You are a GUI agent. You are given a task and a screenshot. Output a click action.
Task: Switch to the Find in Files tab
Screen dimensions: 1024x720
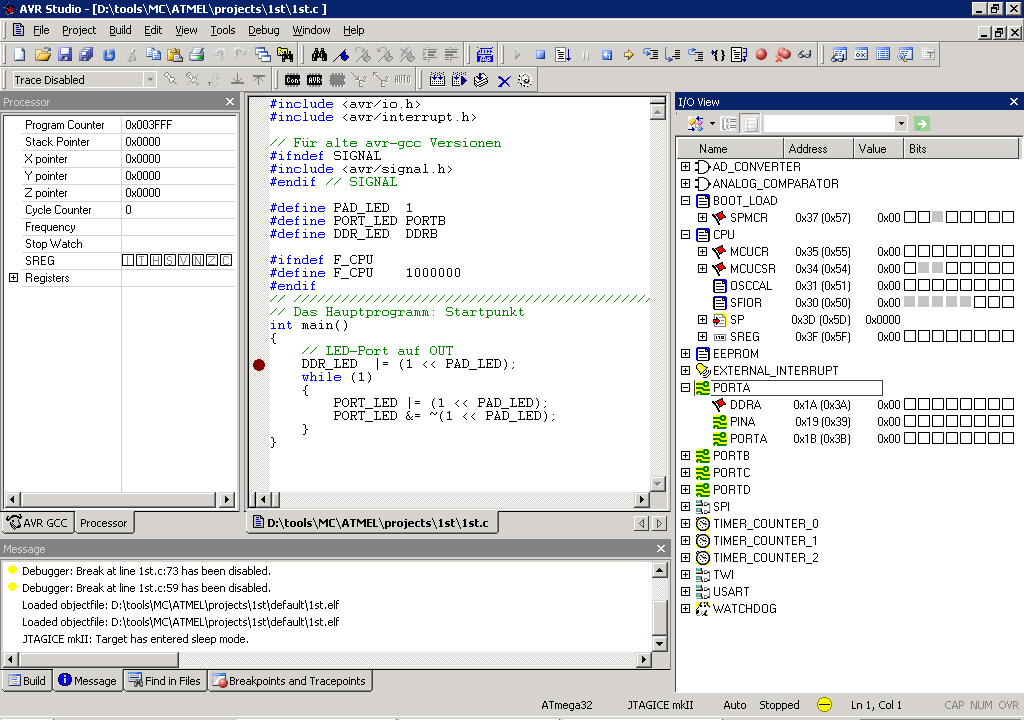(165, 681)
